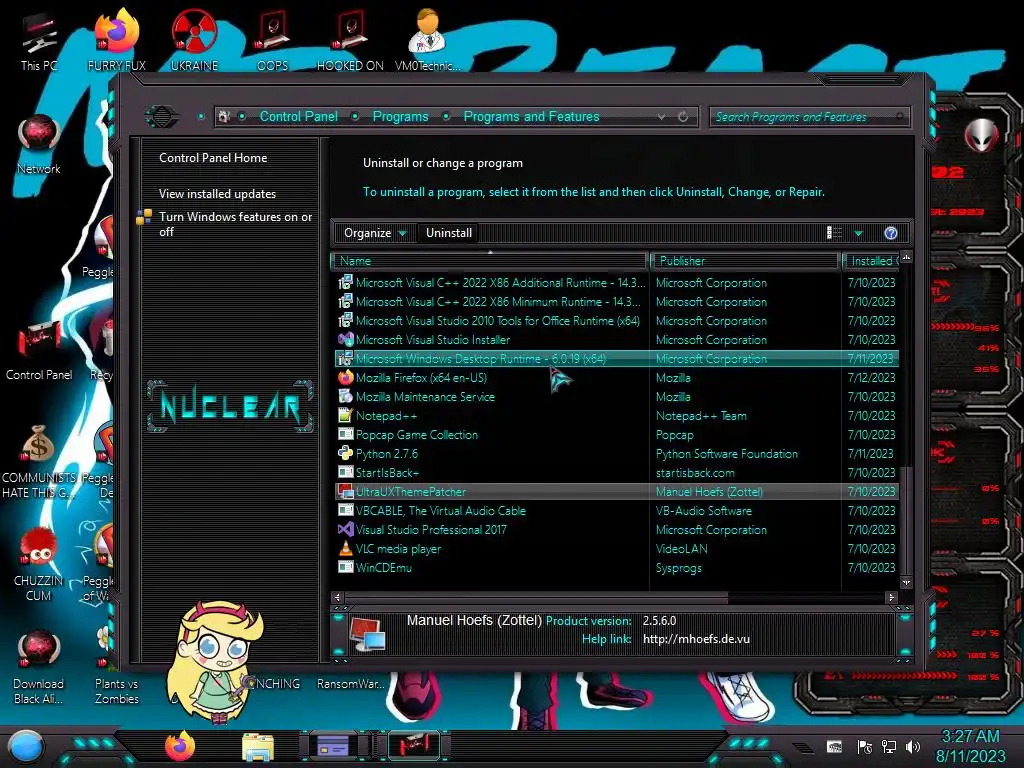
Task: Select Python 2.7.6 row
Action: (x=616, y=453)
